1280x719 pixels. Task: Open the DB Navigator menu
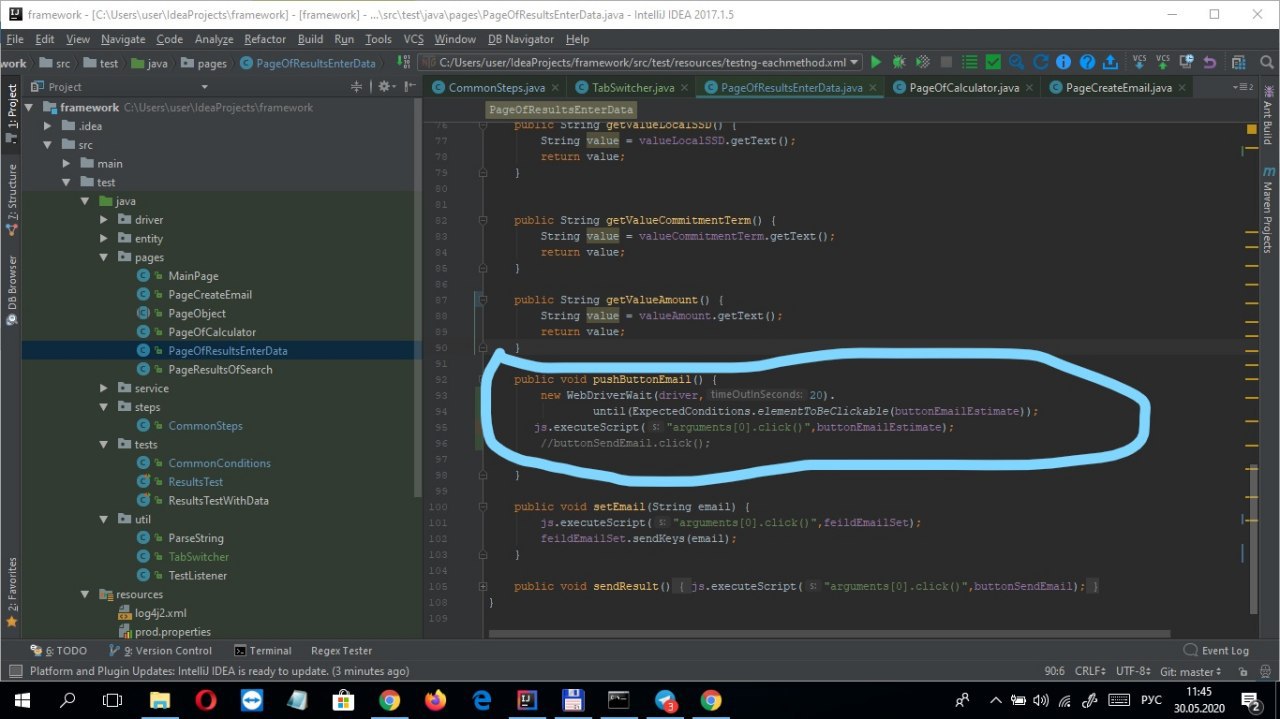(x=521, y=39)
